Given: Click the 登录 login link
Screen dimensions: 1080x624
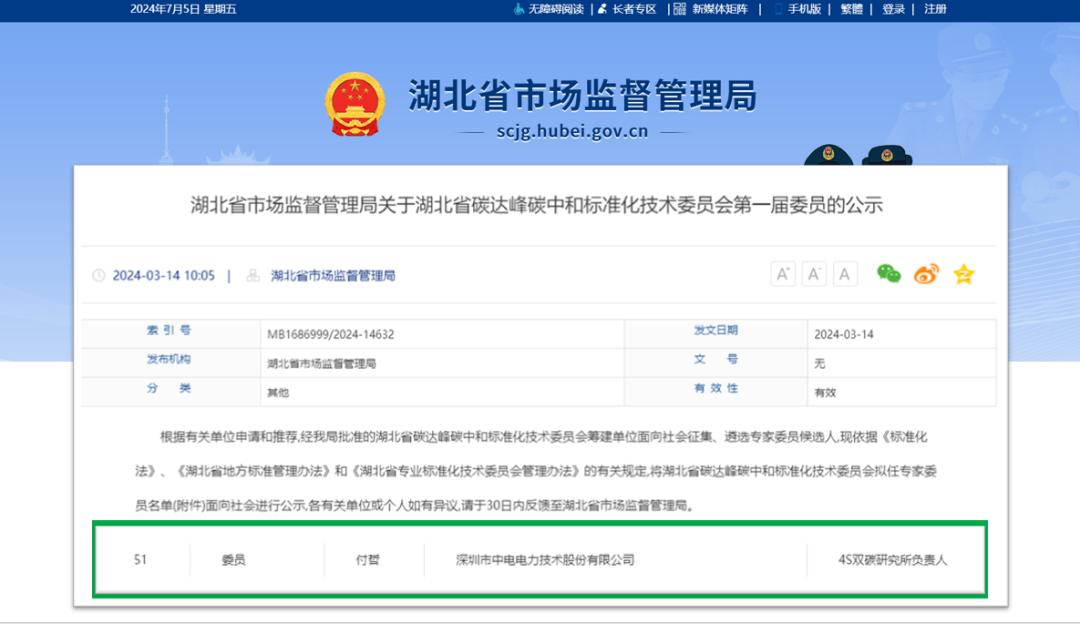Looking at the screenshot, I should [x=893, y=9].
